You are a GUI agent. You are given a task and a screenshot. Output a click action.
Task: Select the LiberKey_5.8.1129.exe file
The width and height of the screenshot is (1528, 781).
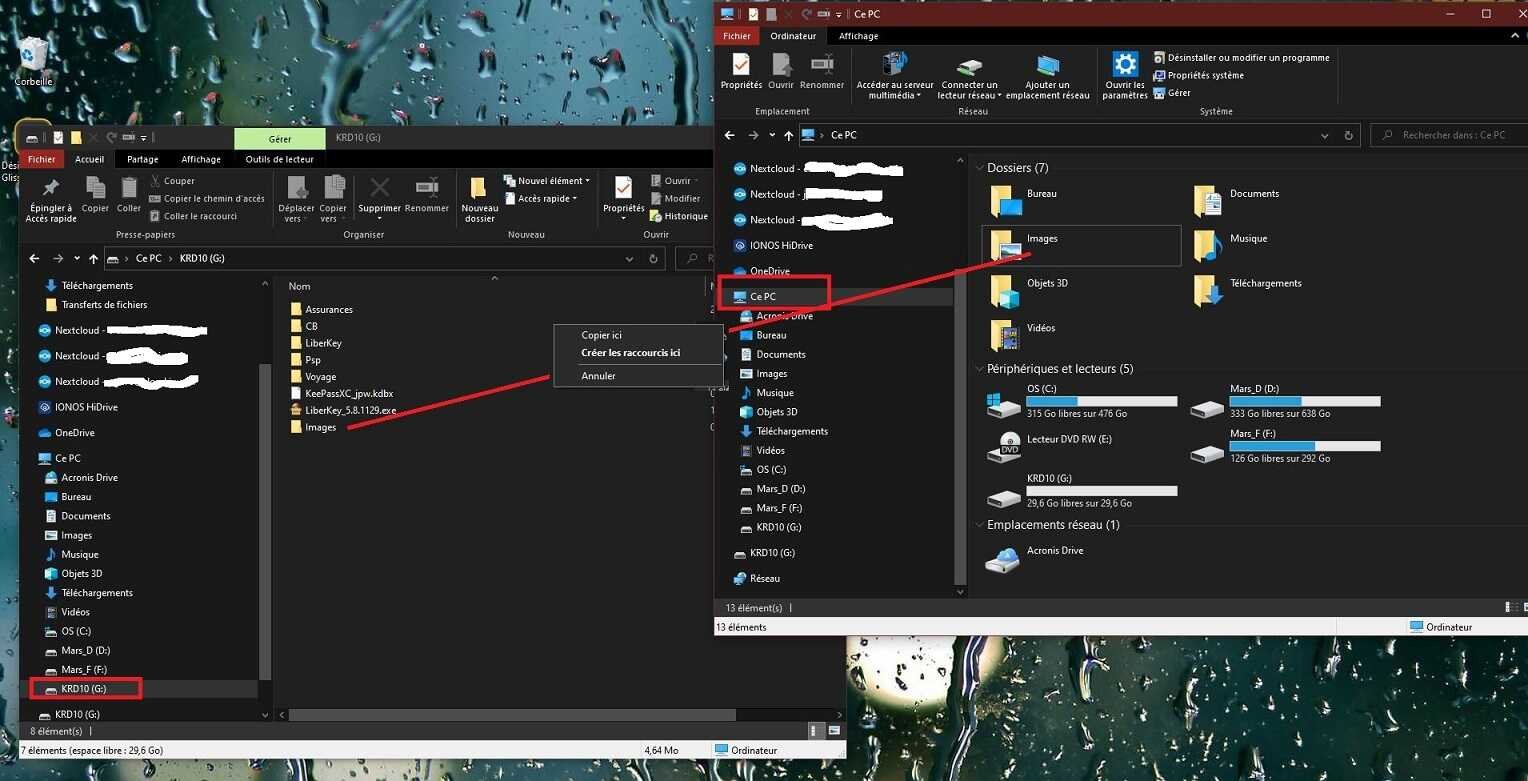[x=343, y=410]
